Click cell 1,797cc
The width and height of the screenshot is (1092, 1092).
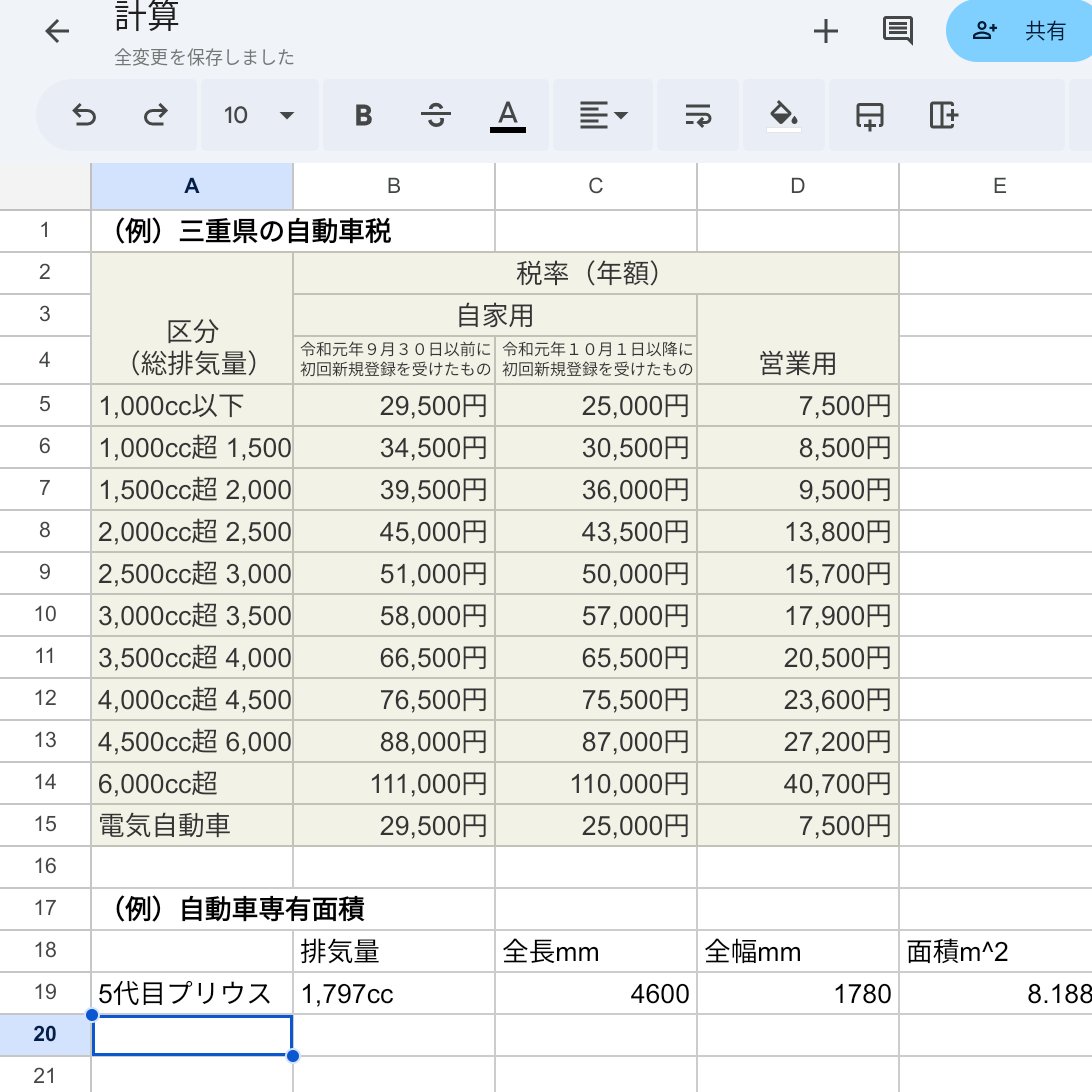click(x=393, y=993)
